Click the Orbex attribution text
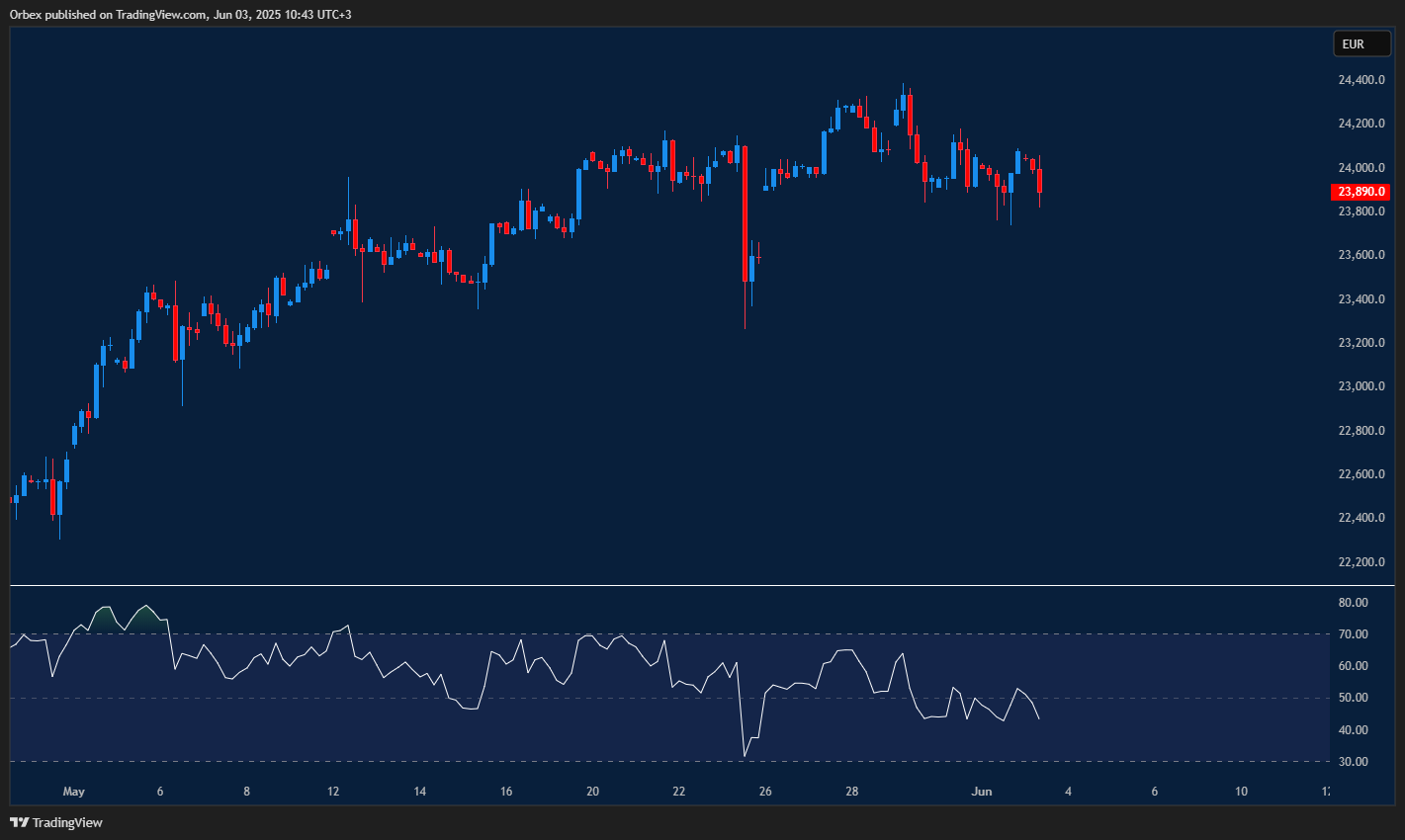 point(25,14)
